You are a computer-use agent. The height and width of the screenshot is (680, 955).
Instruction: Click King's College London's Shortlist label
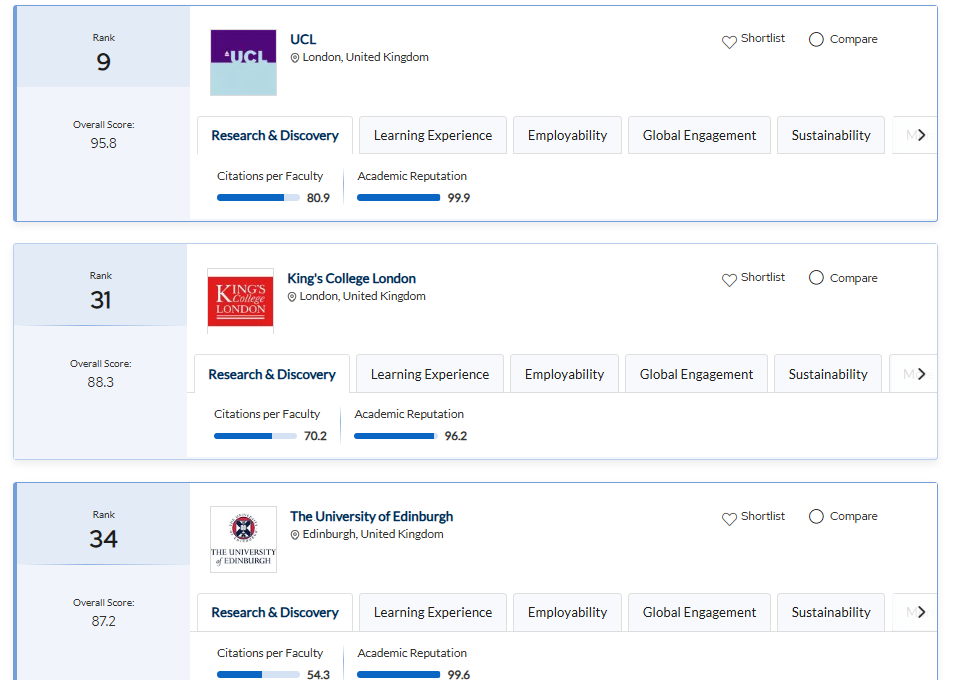(x=763, y=277)
